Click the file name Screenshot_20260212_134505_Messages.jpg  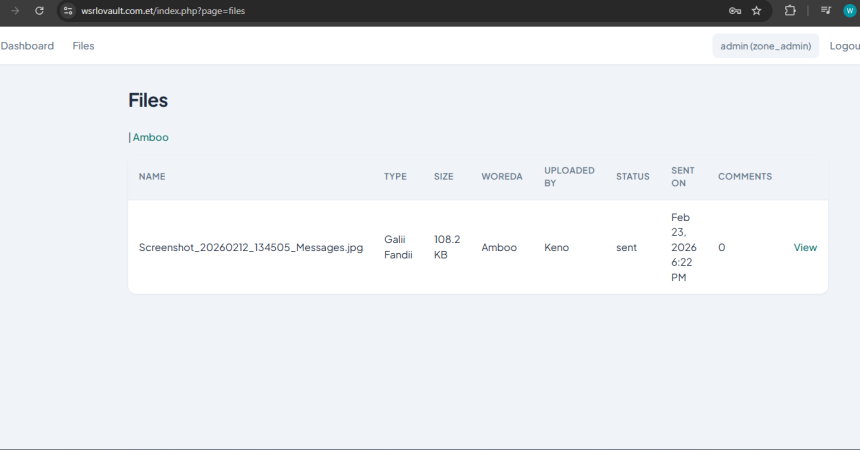point(250,247)
